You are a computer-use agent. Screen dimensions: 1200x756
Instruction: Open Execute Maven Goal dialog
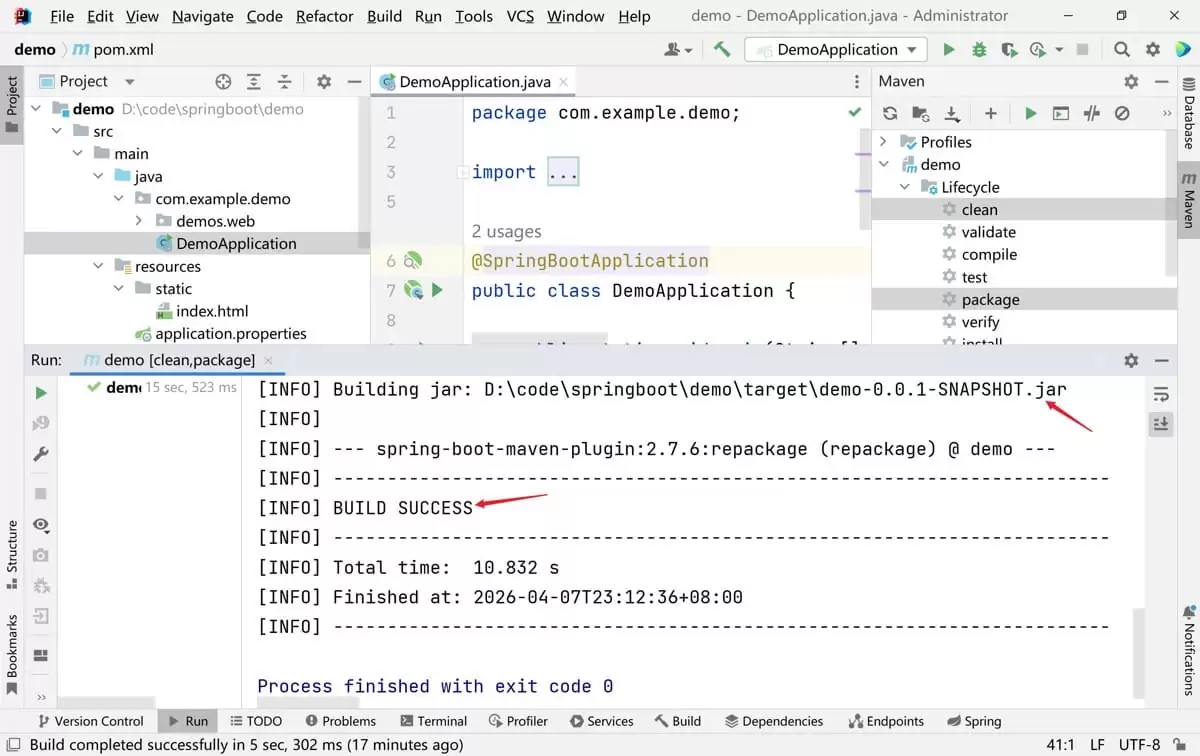(x=1061, y=113)
